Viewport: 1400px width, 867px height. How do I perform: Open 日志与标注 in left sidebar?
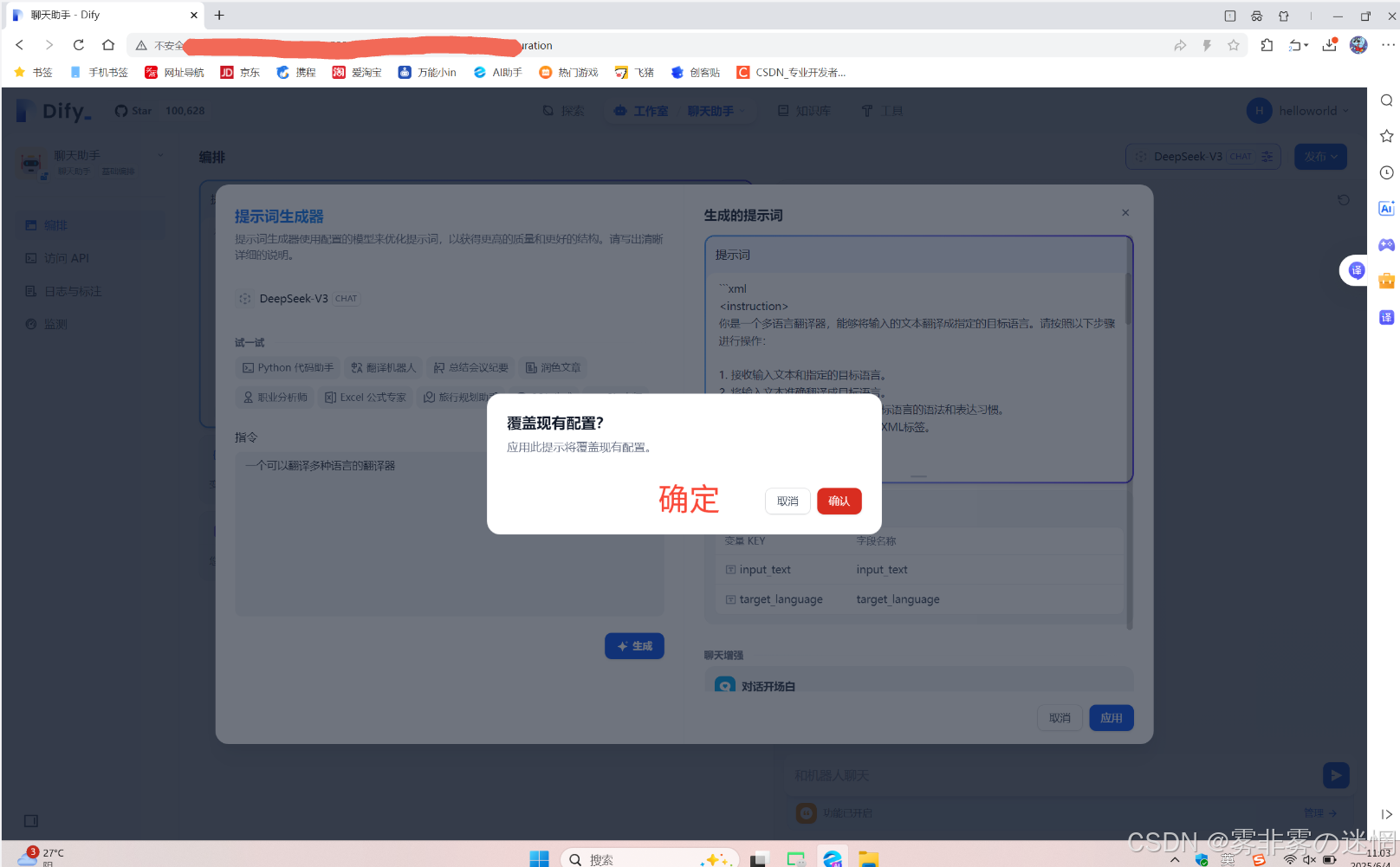90,291
